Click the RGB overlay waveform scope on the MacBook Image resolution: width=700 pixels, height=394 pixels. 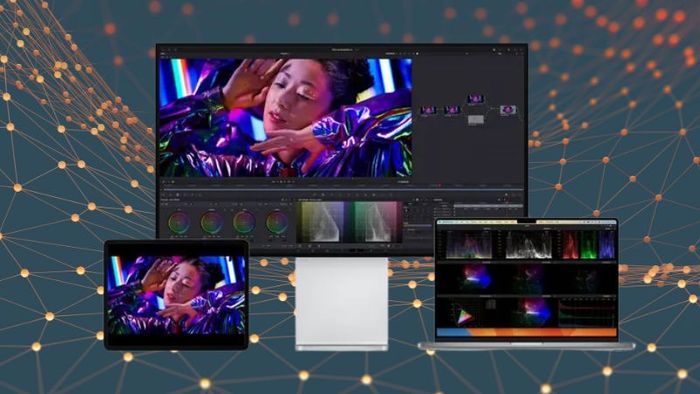point(469,245)
